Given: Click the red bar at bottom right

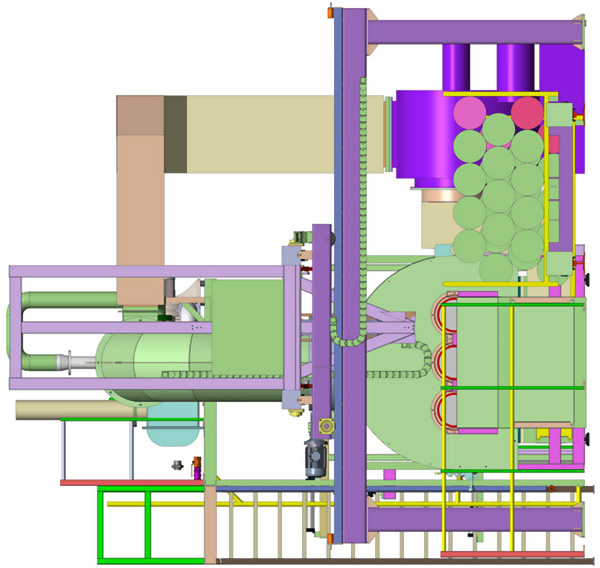Looking at the screenshot, I should [511, 554].
